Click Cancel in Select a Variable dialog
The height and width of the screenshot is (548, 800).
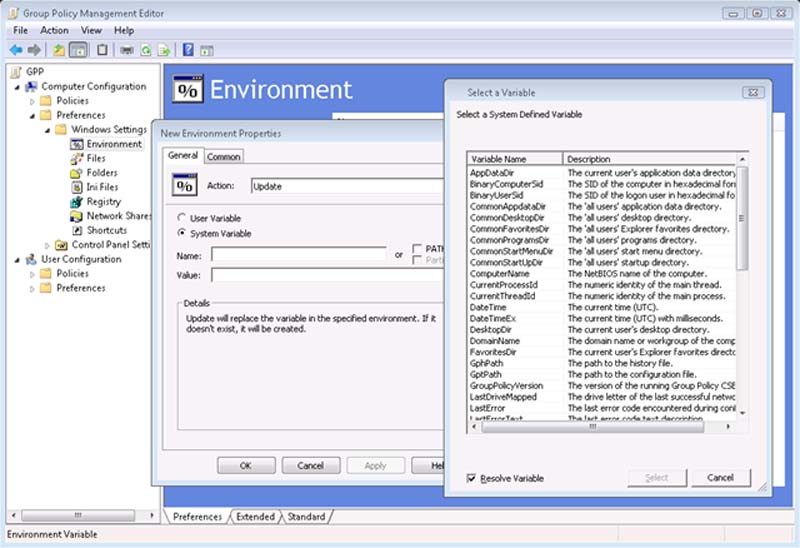[x=721, y=478]
